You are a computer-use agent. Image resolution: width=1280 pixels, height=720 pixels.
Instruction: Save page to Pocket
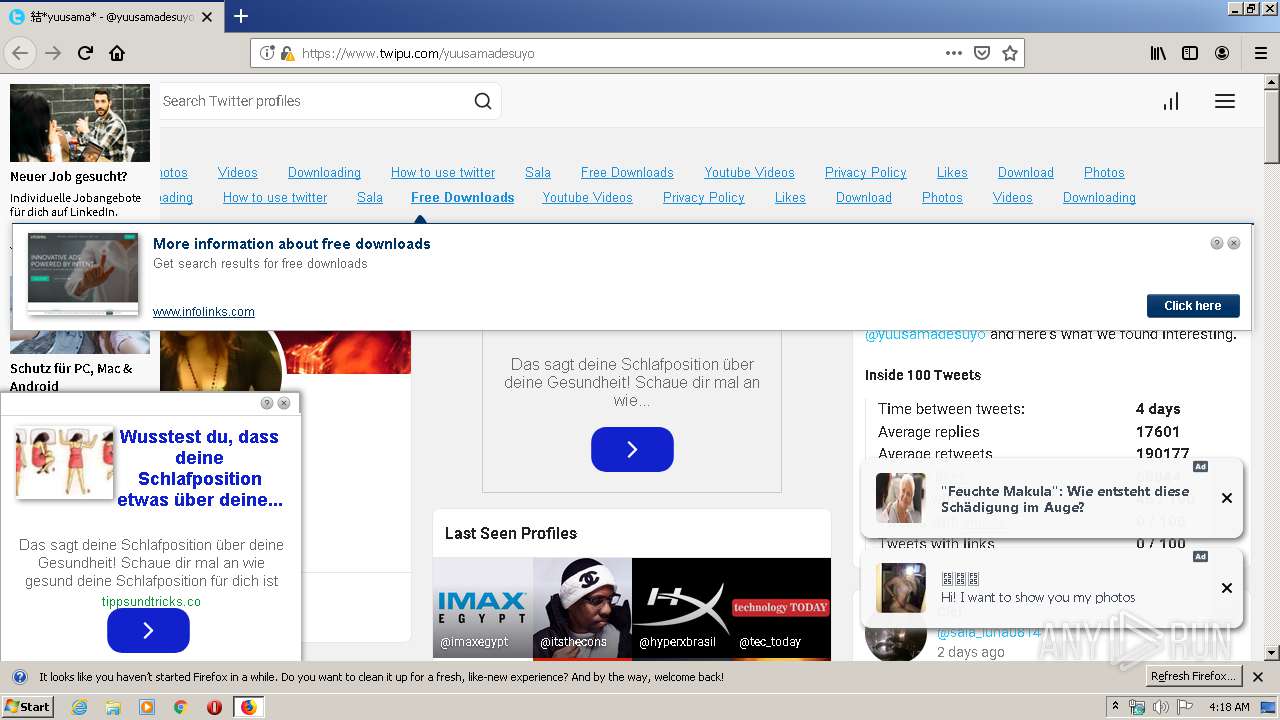(x=982, y=53)
